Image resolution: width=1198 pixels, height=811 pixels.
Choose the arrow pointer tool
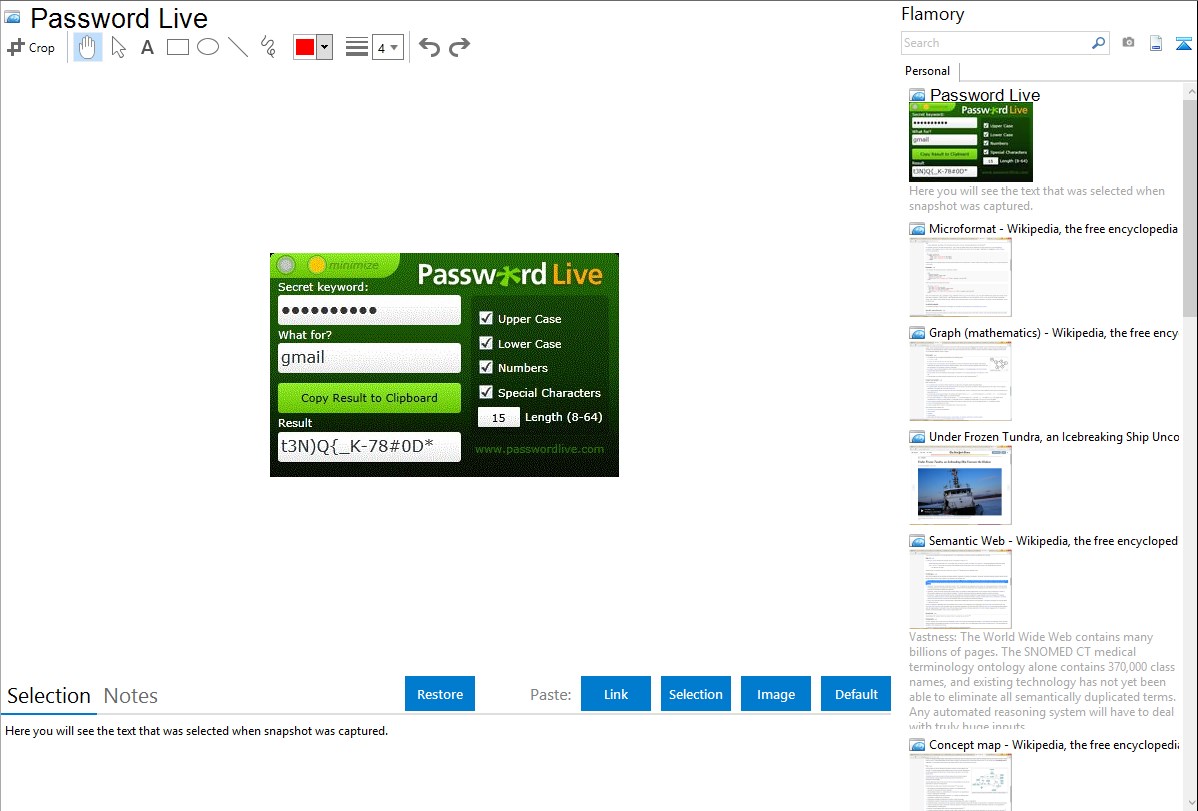pyautogui.click(x=118, y=47)
